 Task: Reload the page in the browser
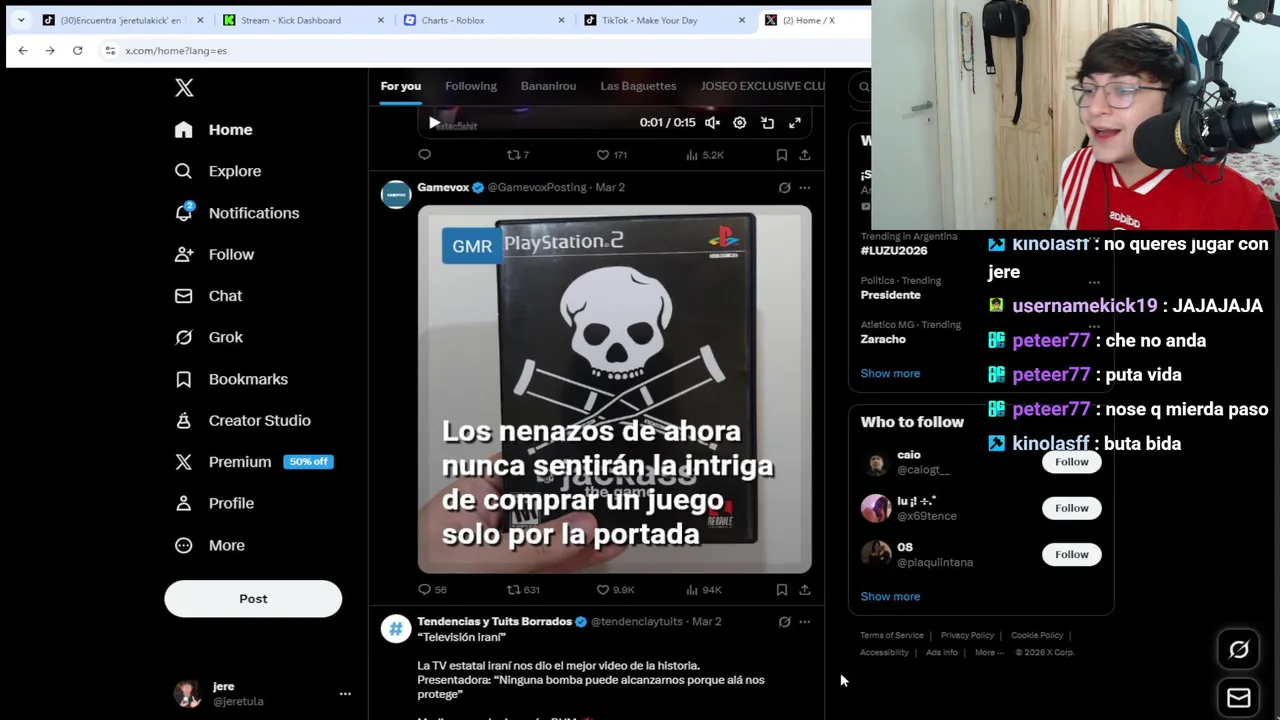[x=77, y=50]
